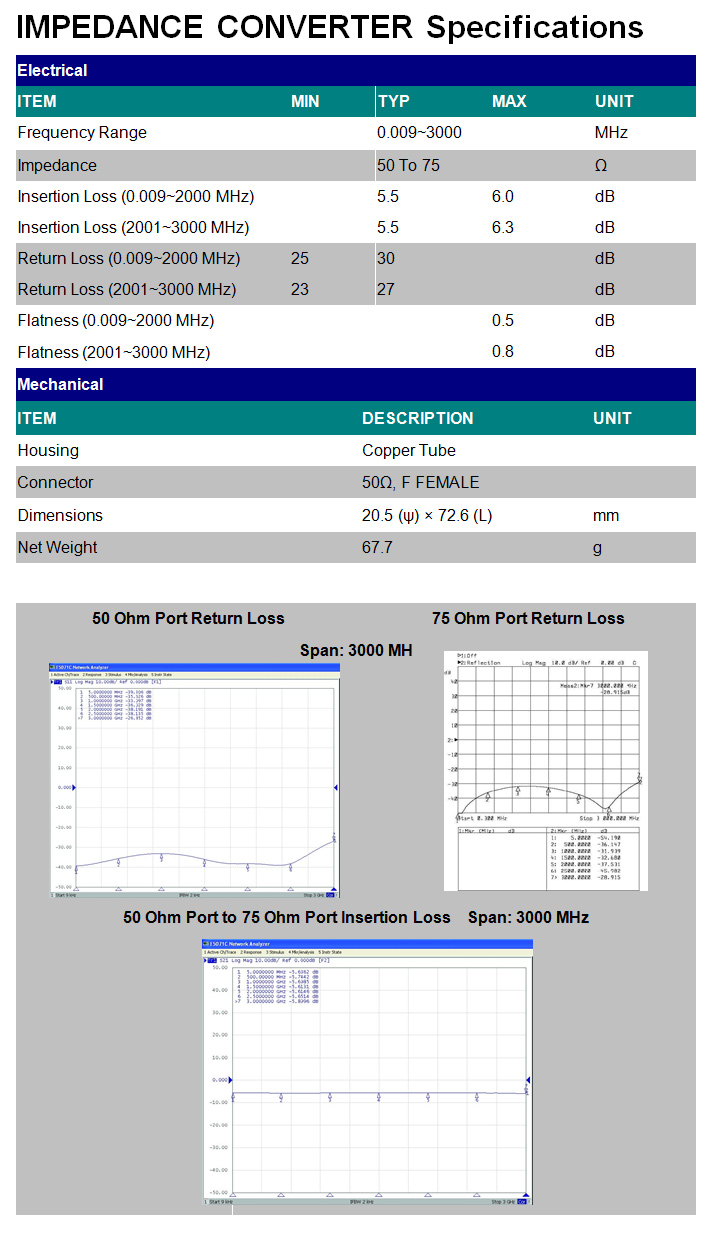Click the 50 Ohm Port to 75 Ohm Port Insertion Loss caption
Viewport: 707px width, 1233px height.
(287, 917)
